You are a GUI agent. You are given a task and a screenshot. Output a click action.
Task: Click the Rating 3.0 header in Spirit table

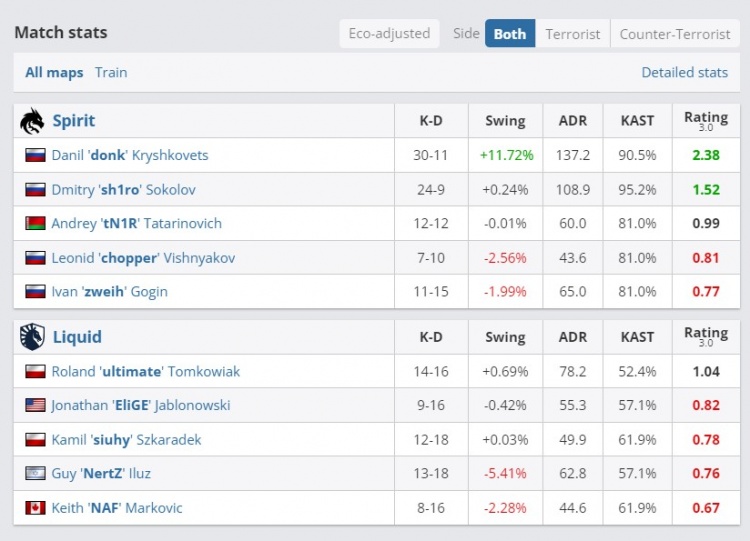[x=706, y=121]
